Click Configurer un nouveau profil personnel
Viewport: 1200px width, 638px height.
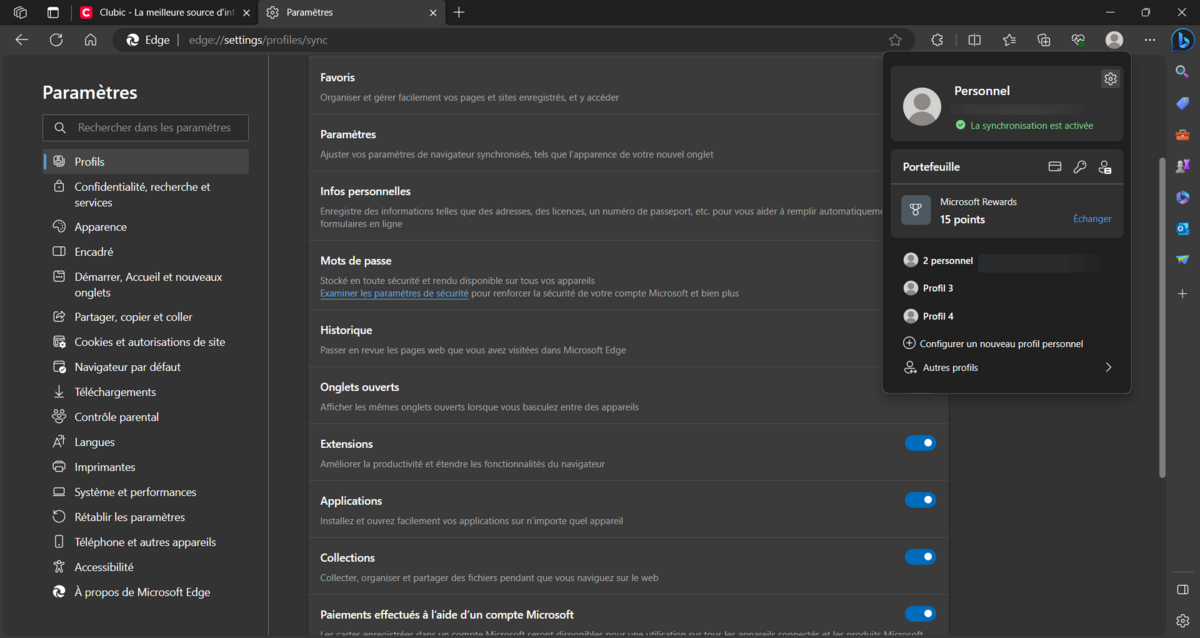point(1007,343)
